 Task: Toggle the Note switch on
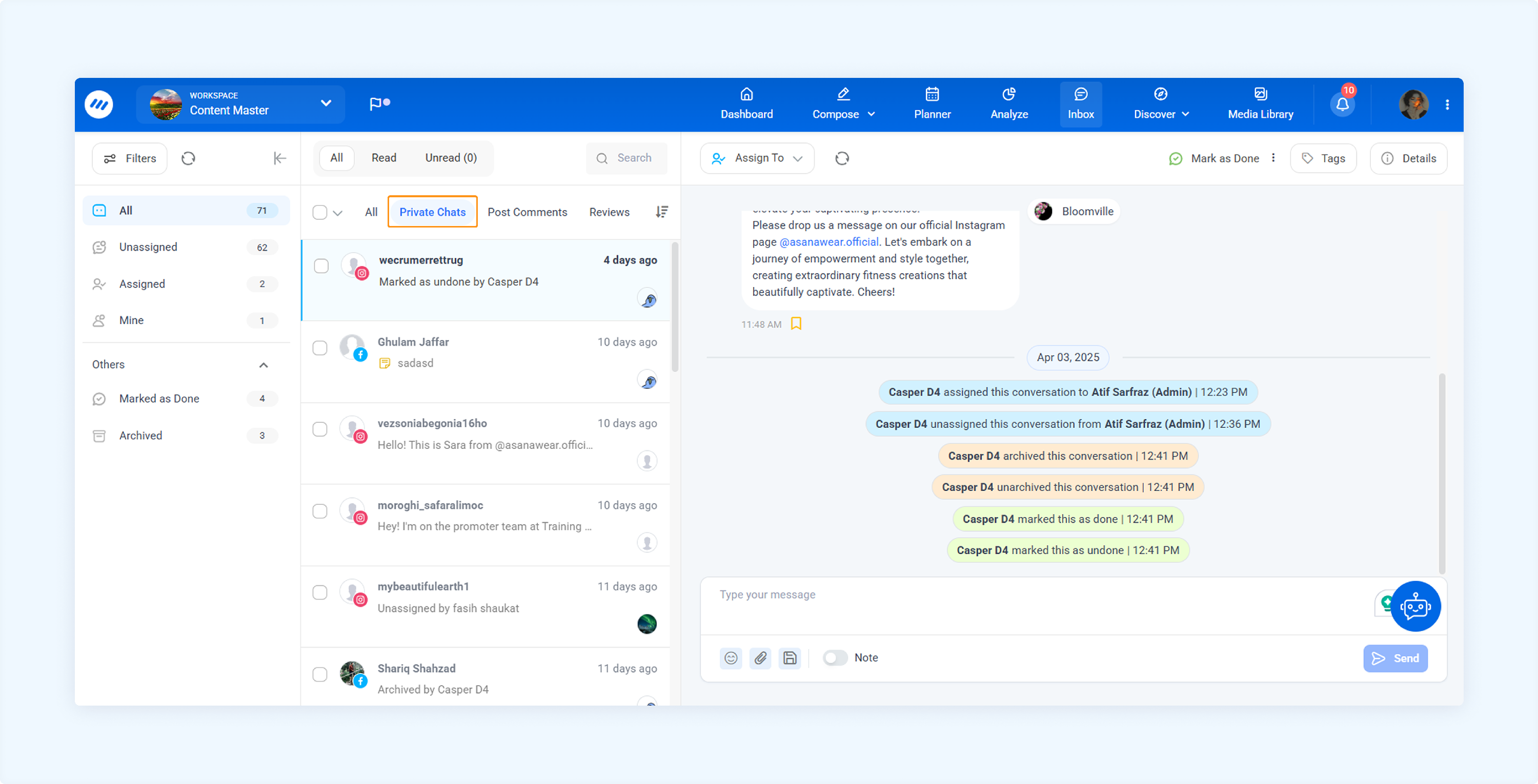pyautogui.click(x=835, y=657)
